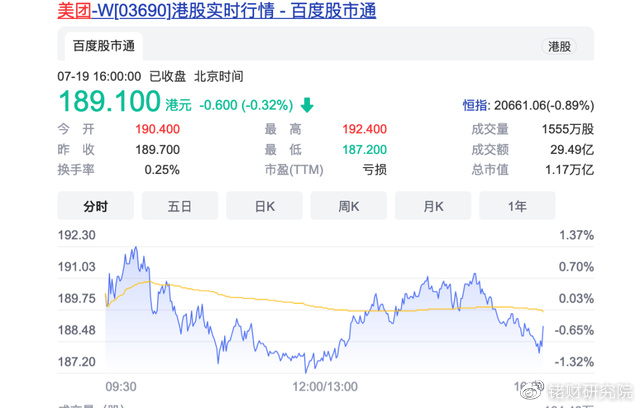Click the 0.03% percentage axis label
The height and width of the screenshot is (408, 640).
tap(576, 298)
